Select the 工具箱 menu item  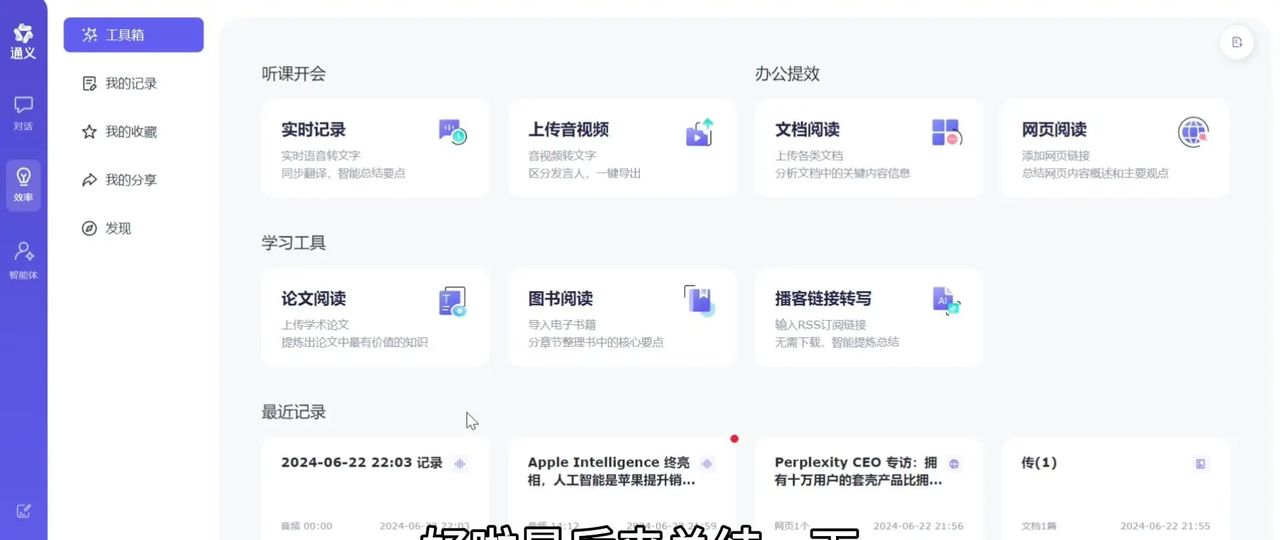pos(133,35)
